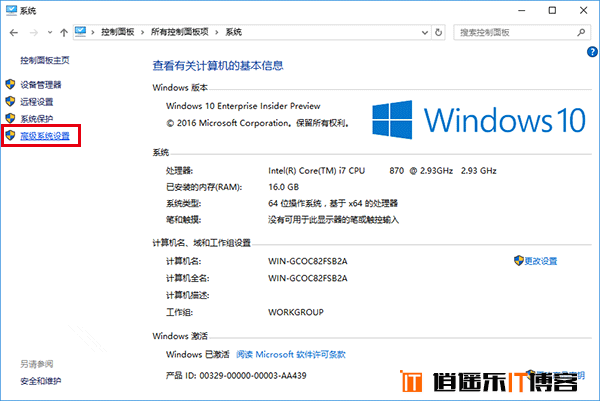Open help with the blue question icon

[x=592, y=52]
